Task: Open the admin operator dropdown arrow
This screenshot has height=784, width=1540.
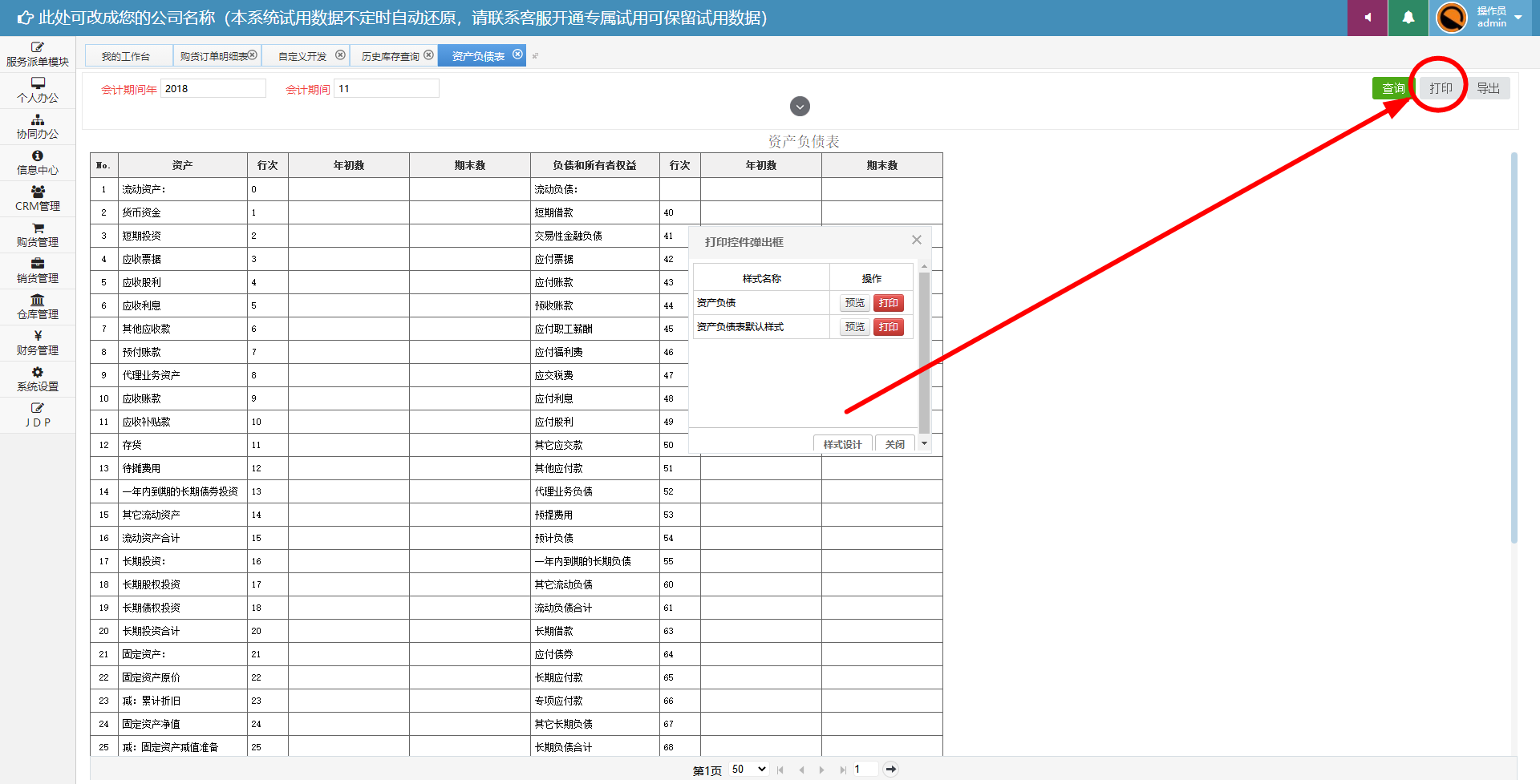Action: (1518, 18)
